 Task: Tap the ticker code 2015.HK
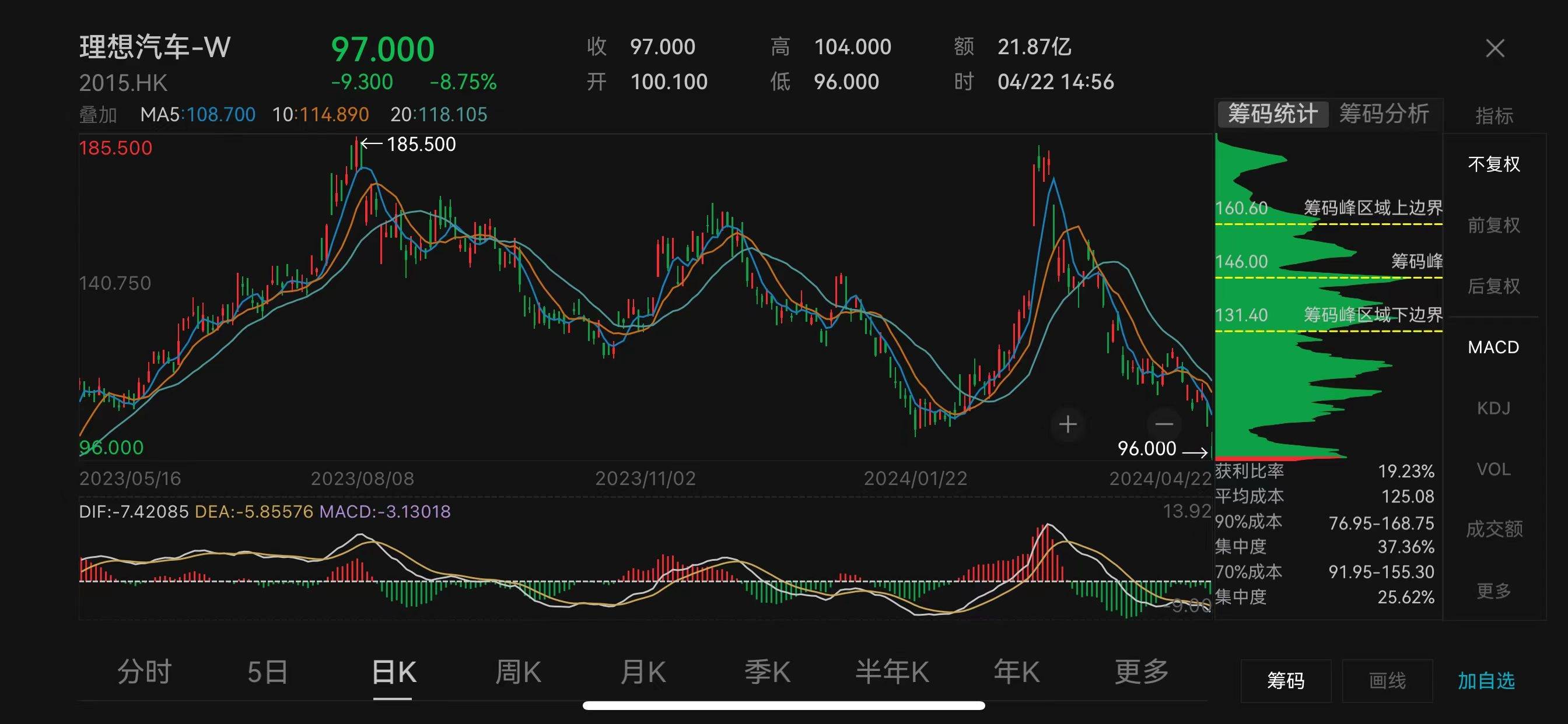(123, 83)
